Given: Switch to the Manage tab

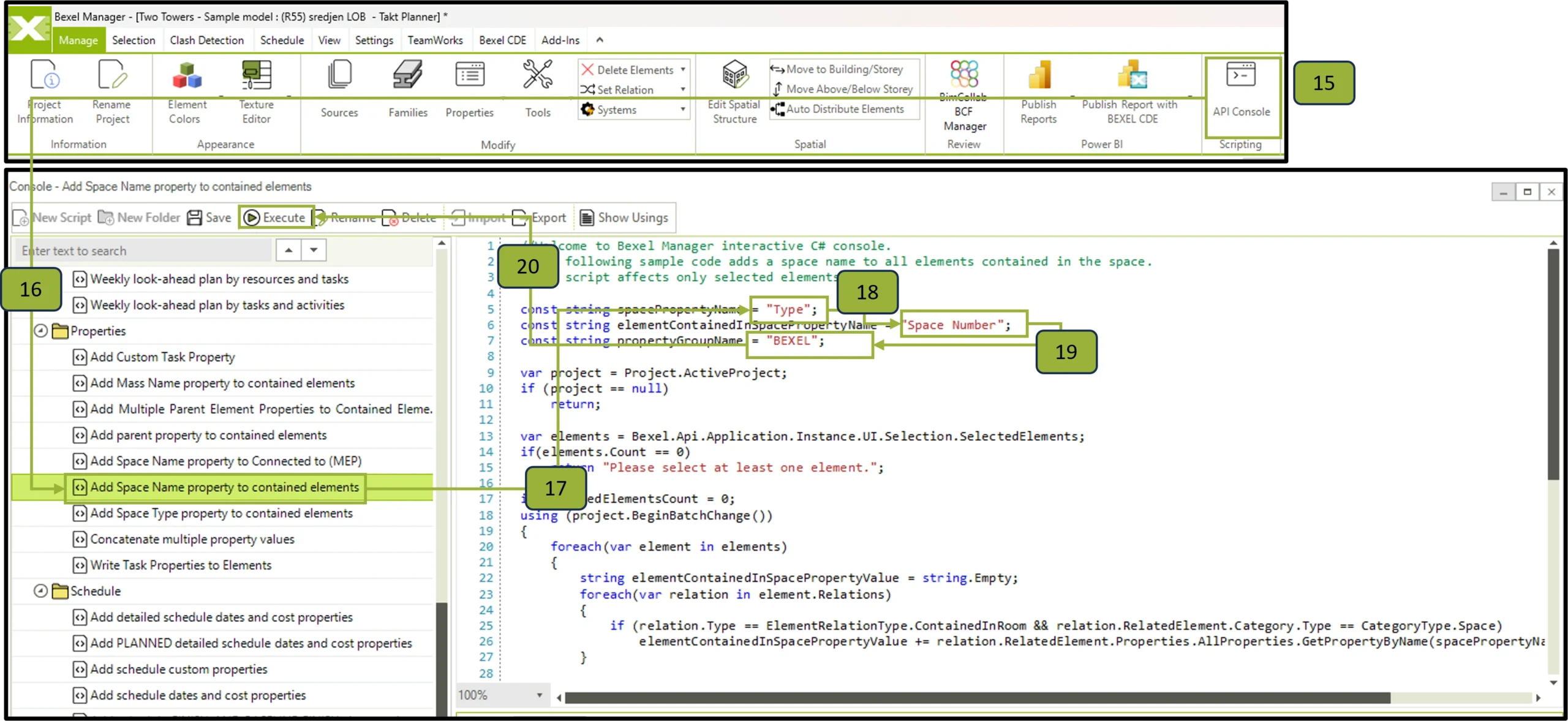Looking at the screenshot, I should point(78,40).
